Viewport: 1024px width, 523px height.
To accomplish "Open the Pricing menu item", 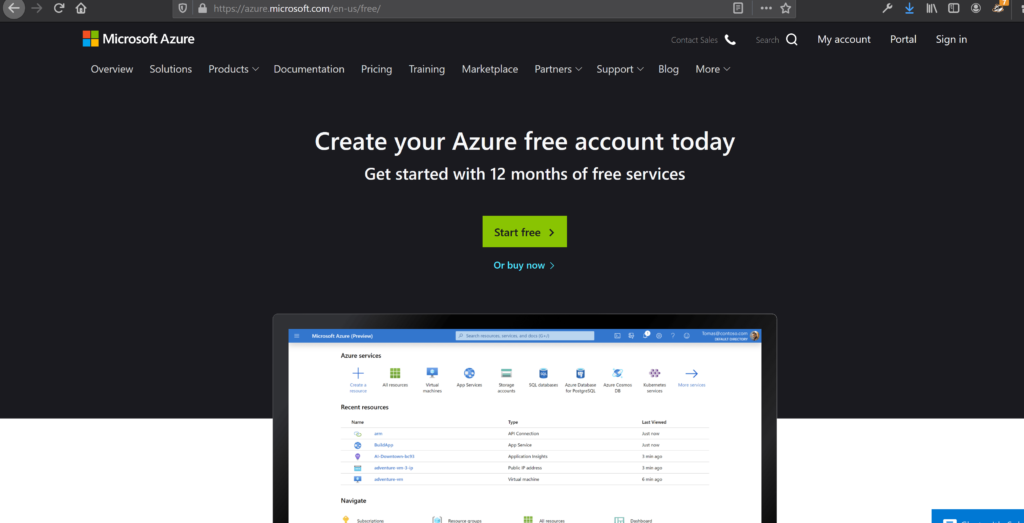I will click(x=376, y=69).
